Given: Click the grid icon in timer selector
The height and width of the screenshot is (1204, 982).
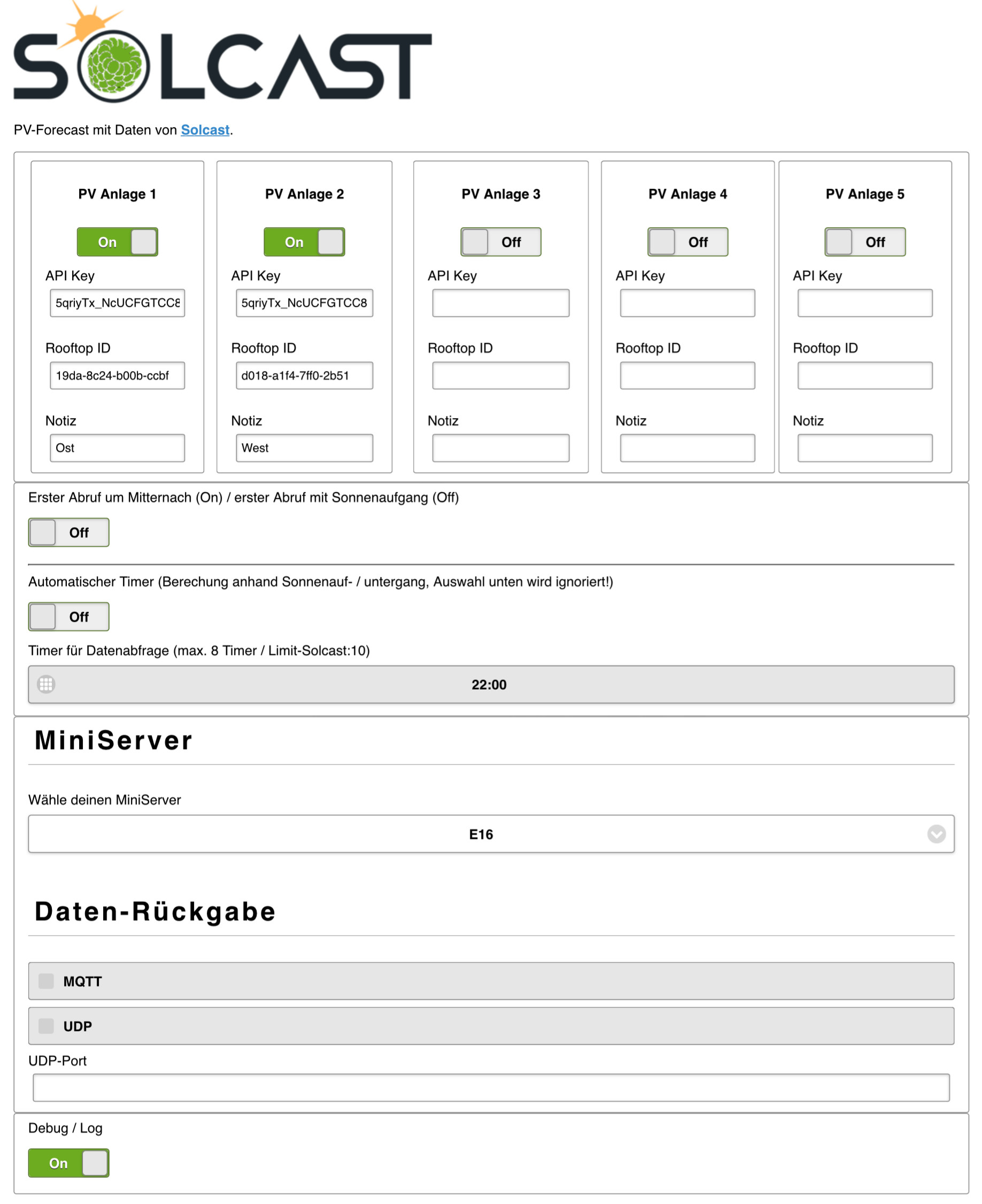Looking at the screenshot, I should pos(47,685).
